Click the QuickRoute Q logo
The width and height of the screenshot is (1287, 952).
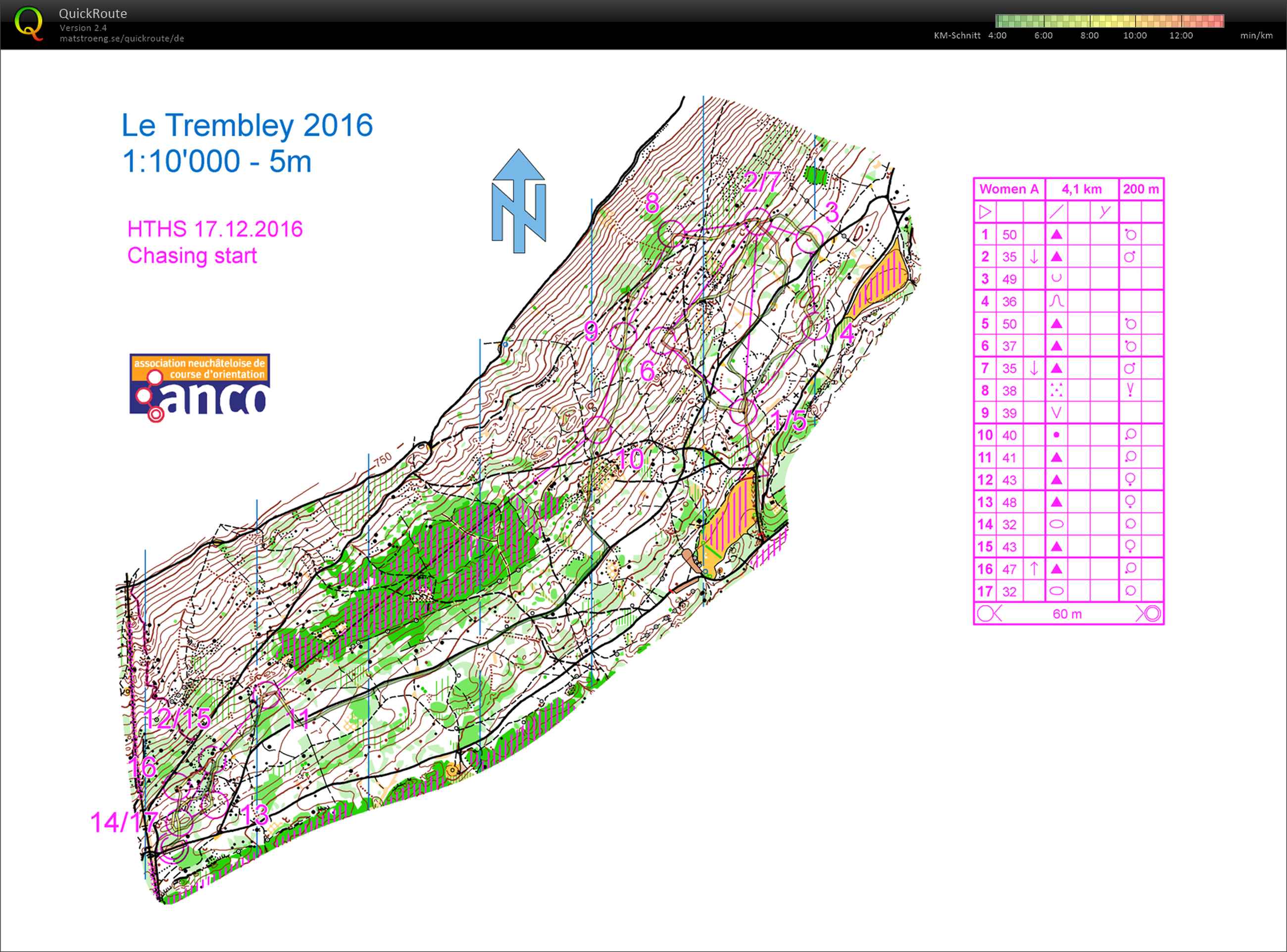29,23
